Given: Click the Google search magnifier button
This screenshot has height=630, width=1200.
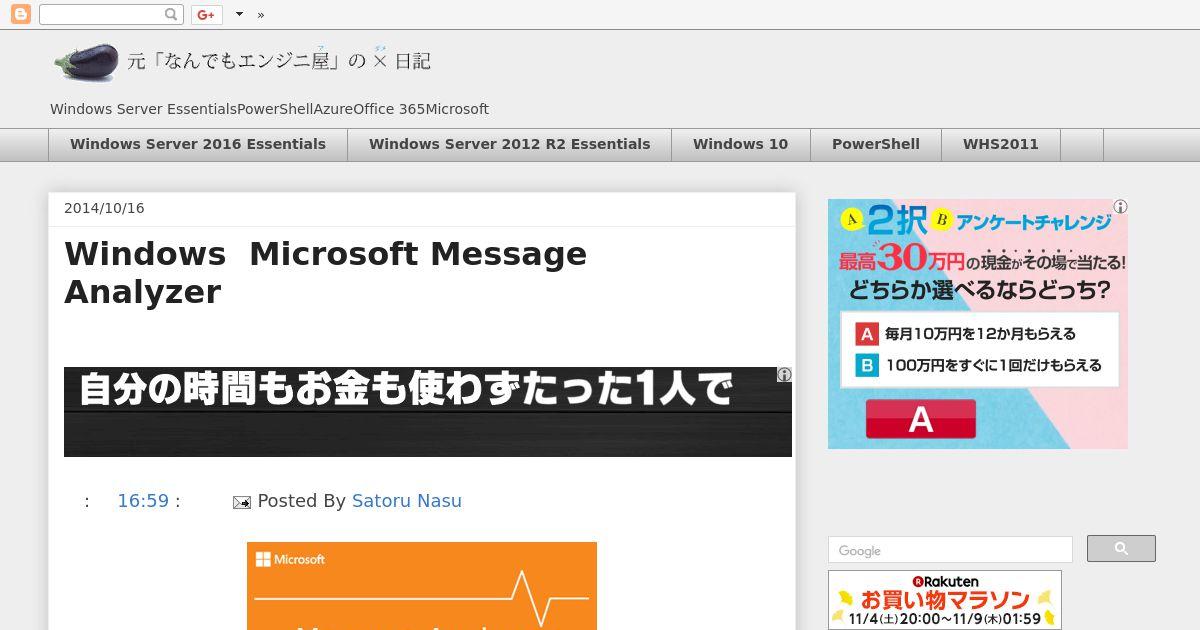Looking at the screenshot, I should click(1121, 549).
